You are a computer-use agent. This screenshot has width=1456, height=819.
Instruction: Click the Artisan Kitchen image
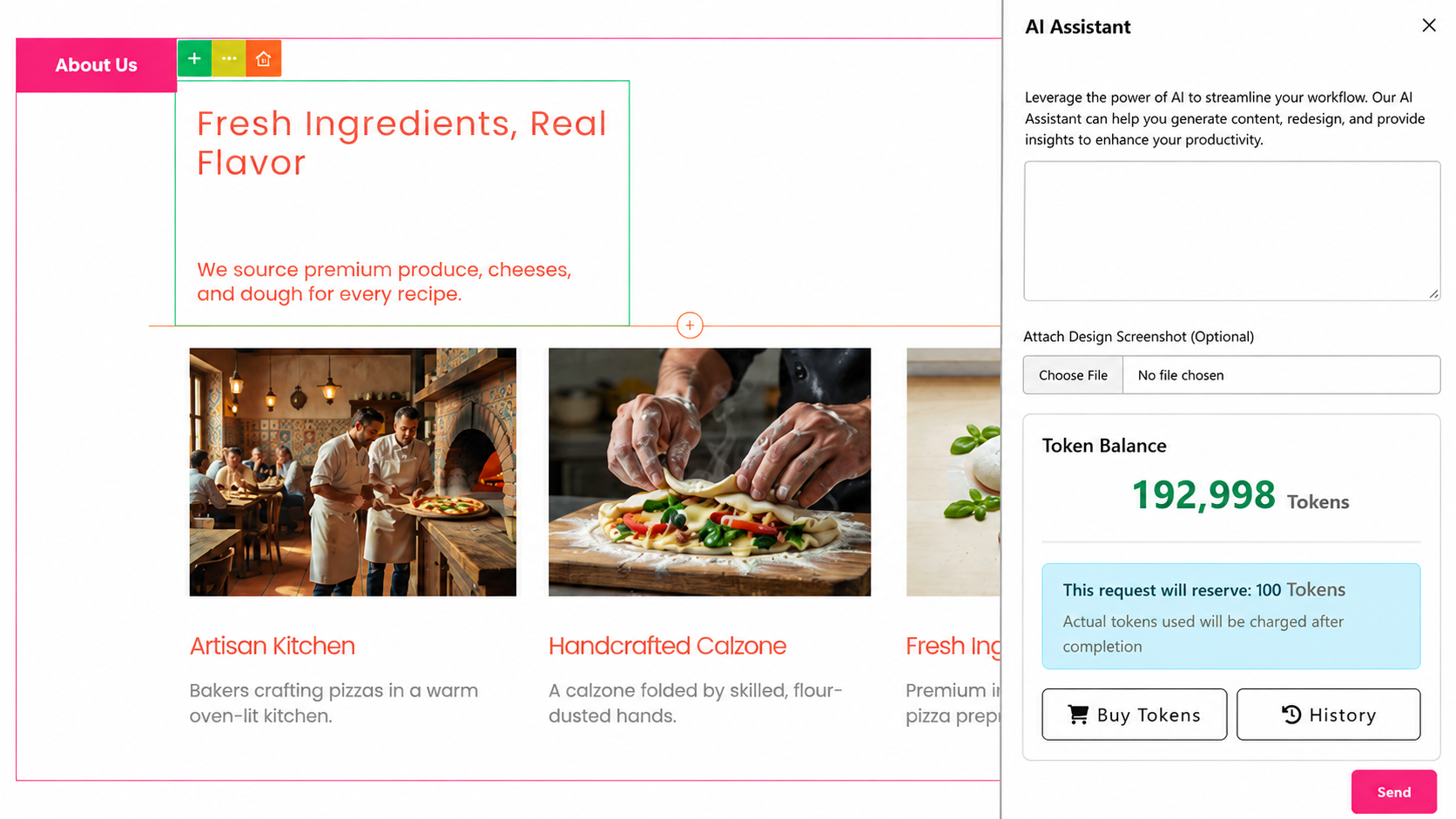(353, 472)
